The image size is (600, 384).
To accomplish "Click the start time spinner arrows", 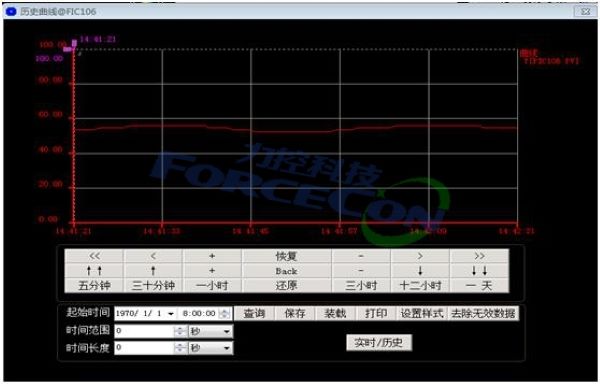I will pos(225,314).
